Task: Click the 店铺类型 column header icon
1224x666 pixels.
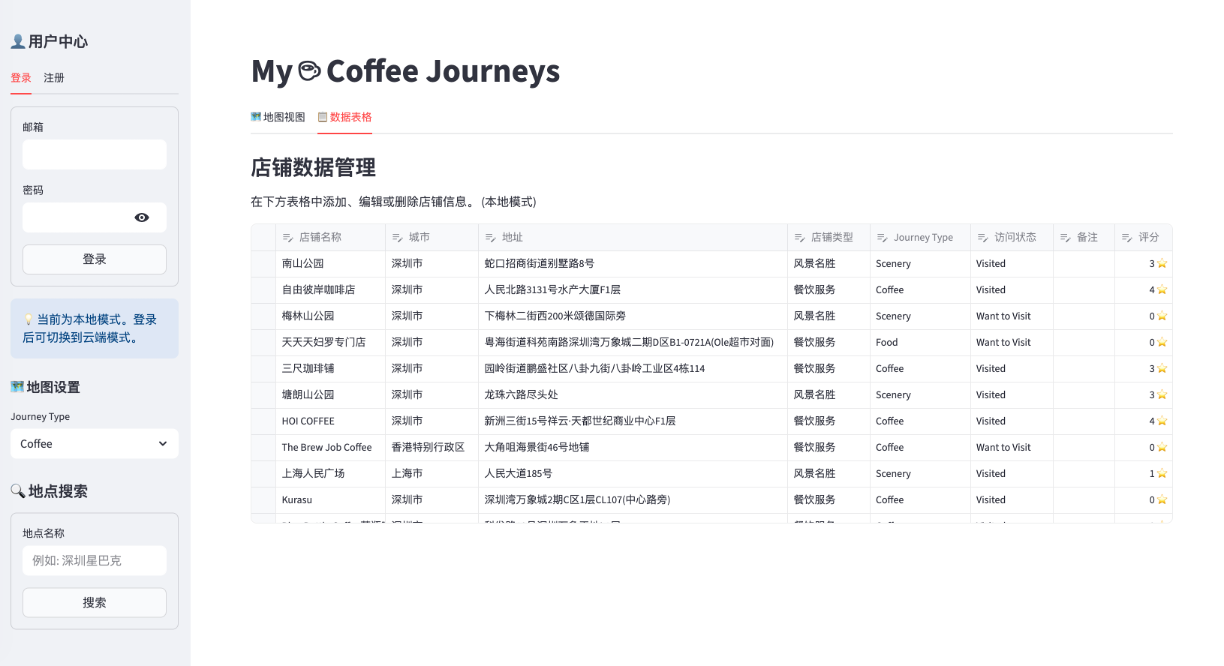Action: tap(800, 238)
